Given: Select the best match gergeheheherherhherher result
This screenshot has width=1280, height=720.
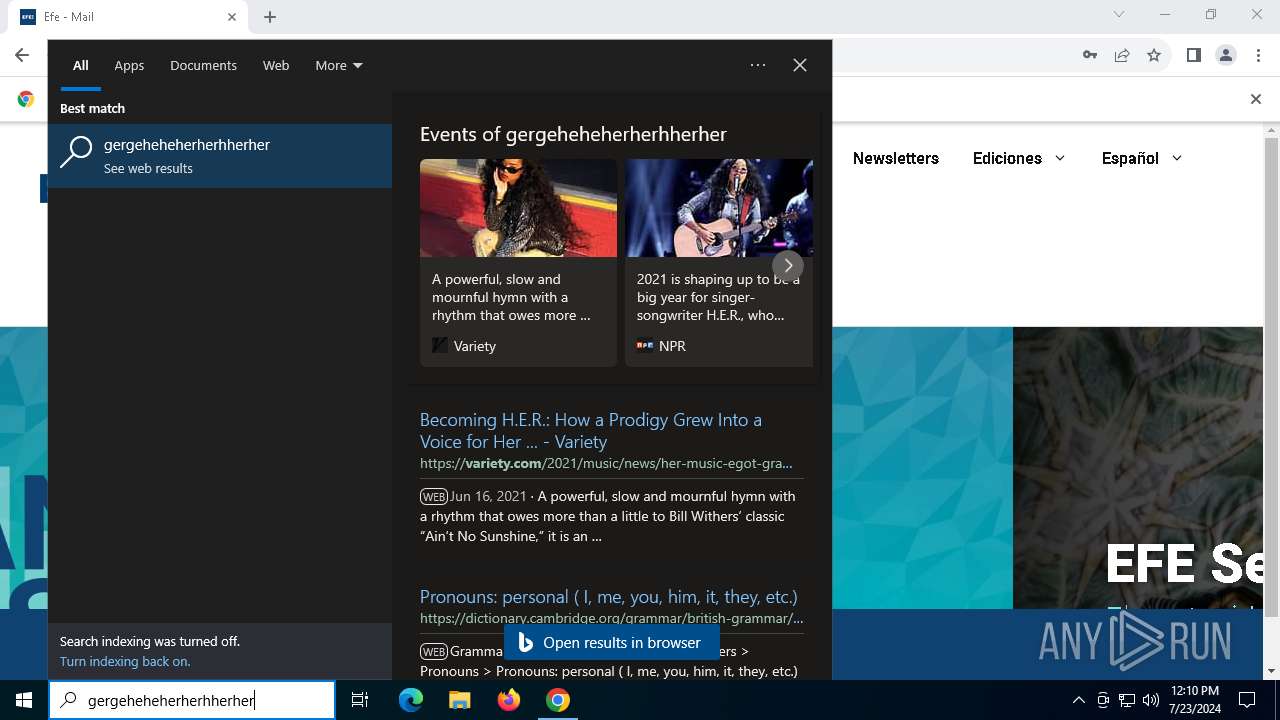Looking at the screenshot, I should click(220, 156).
